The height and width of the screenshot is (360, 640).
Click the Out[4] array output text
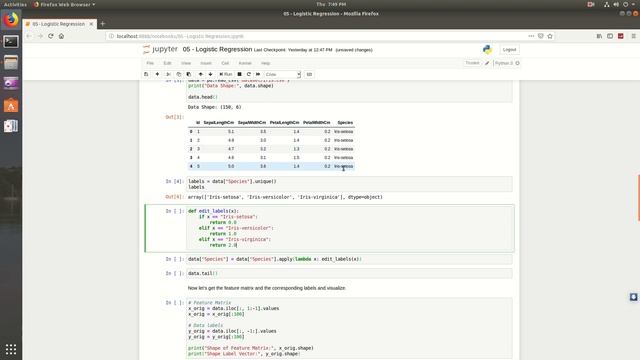click(x=285, y=197)
